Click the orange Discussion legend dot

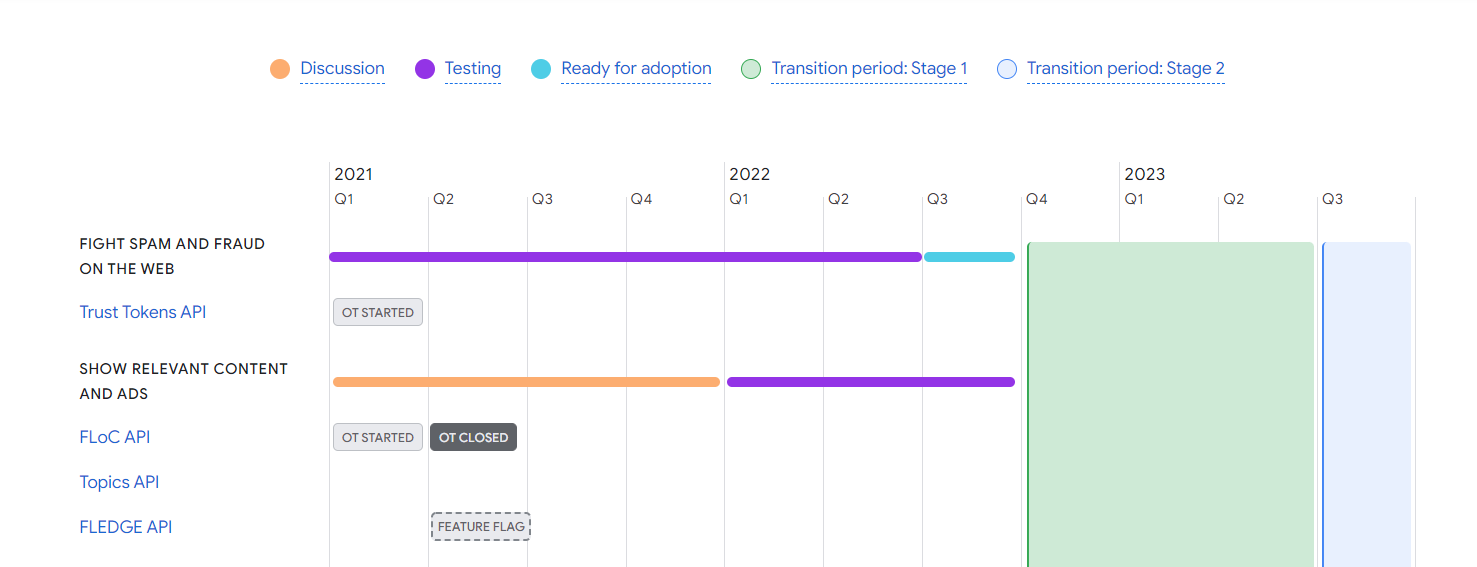[280, 69]
